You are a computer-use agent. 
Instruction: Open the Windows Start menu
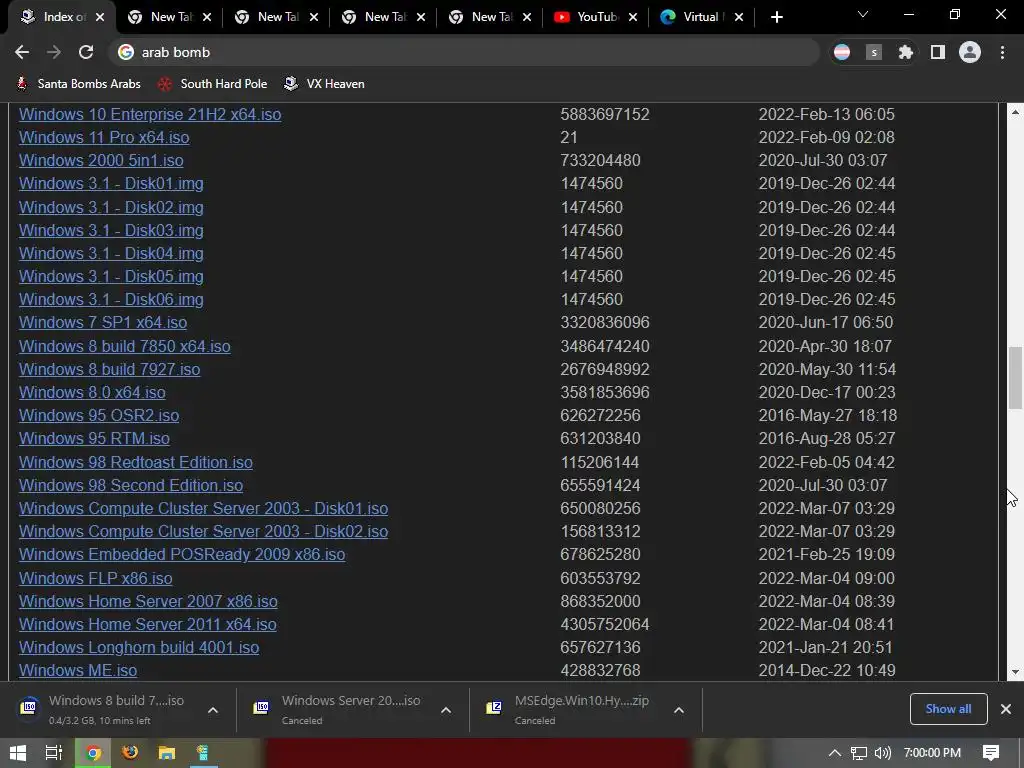point(18,753)
